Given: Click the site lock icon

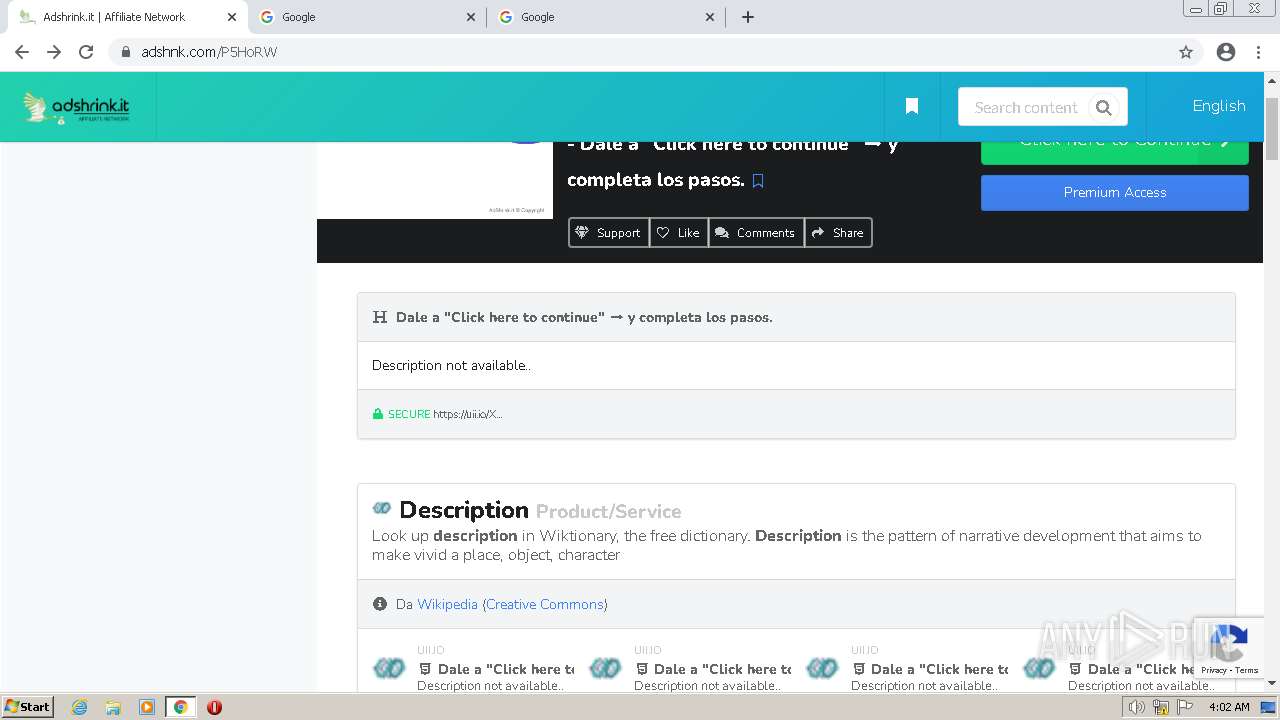Looking at the screenshot, I should pos(125,52).
